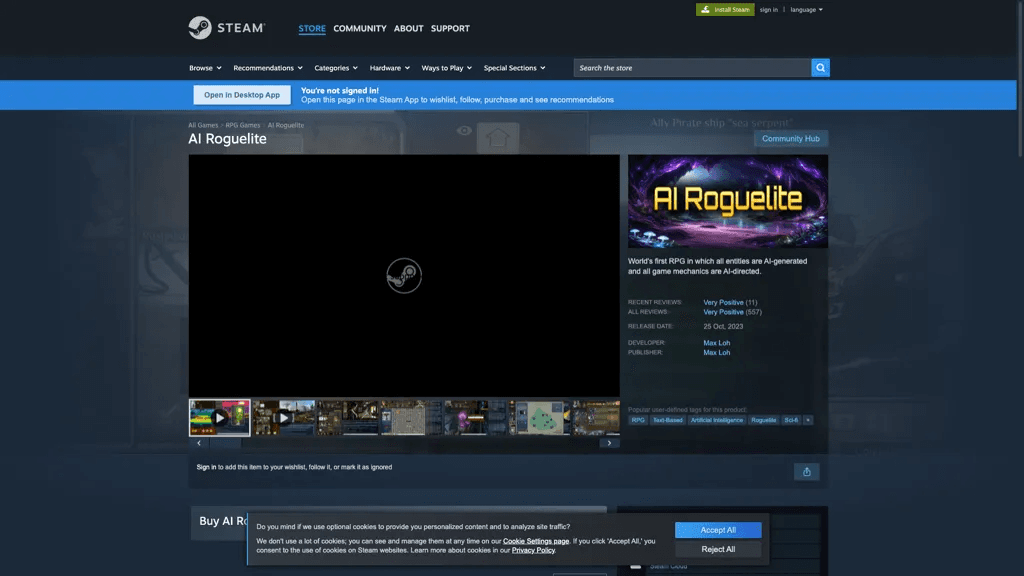Focus the Search the store field
The width and height of the screenshot is (1024, 576).
point(692,68)
